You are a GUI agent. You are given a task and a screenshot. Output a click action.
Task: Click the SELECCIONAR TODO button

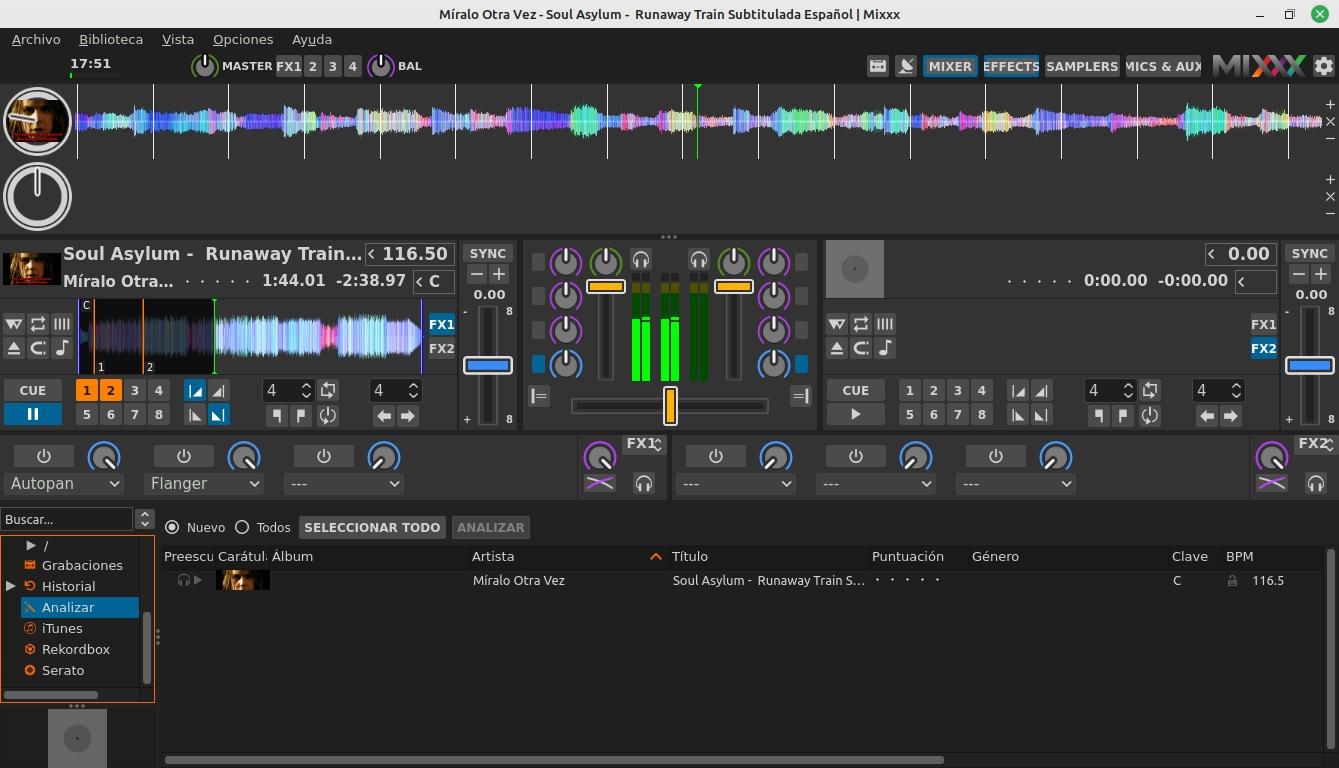point(371,527)
